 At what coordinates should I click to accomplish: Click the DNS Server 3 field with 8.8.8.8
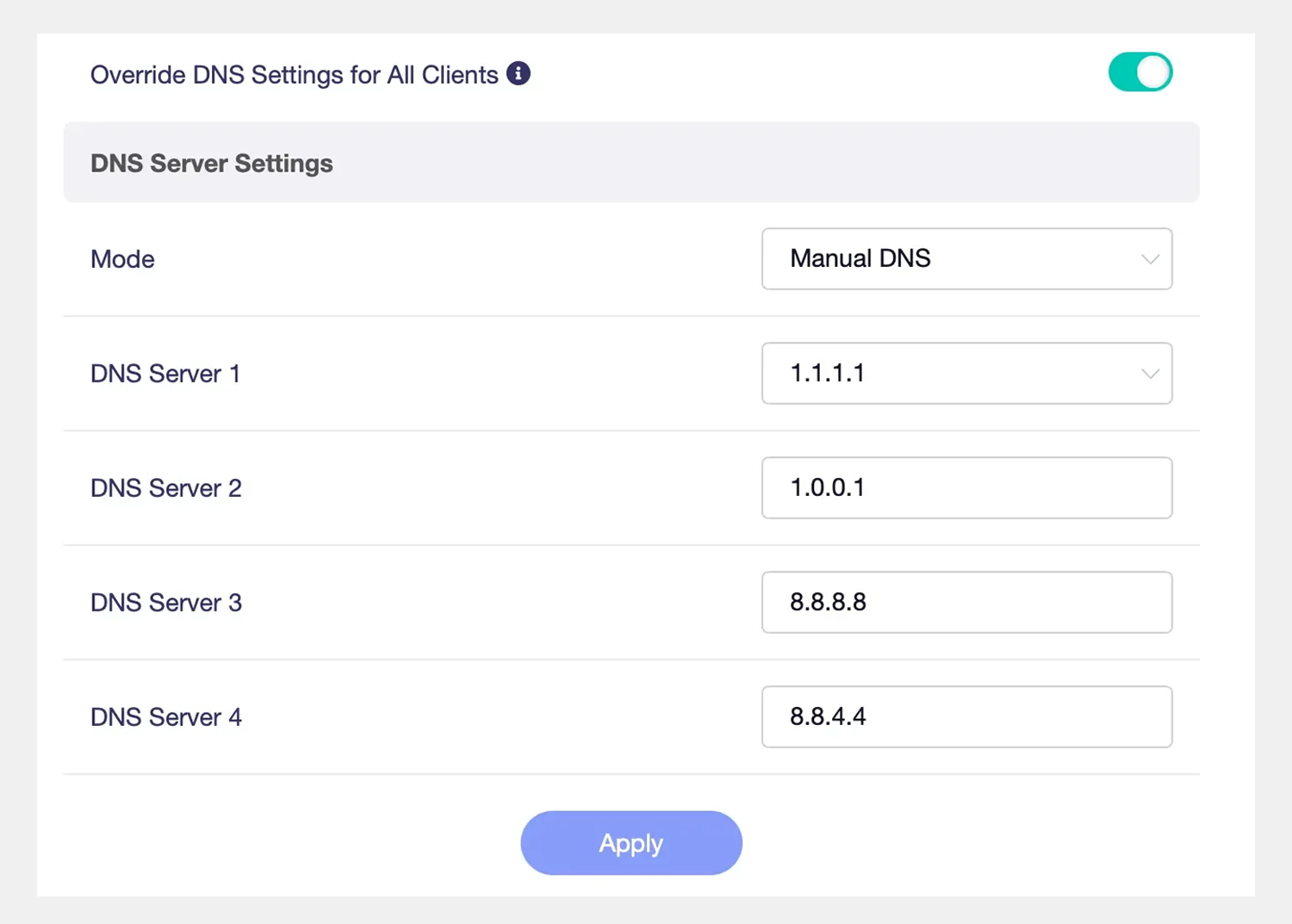(x=966, y=602)
